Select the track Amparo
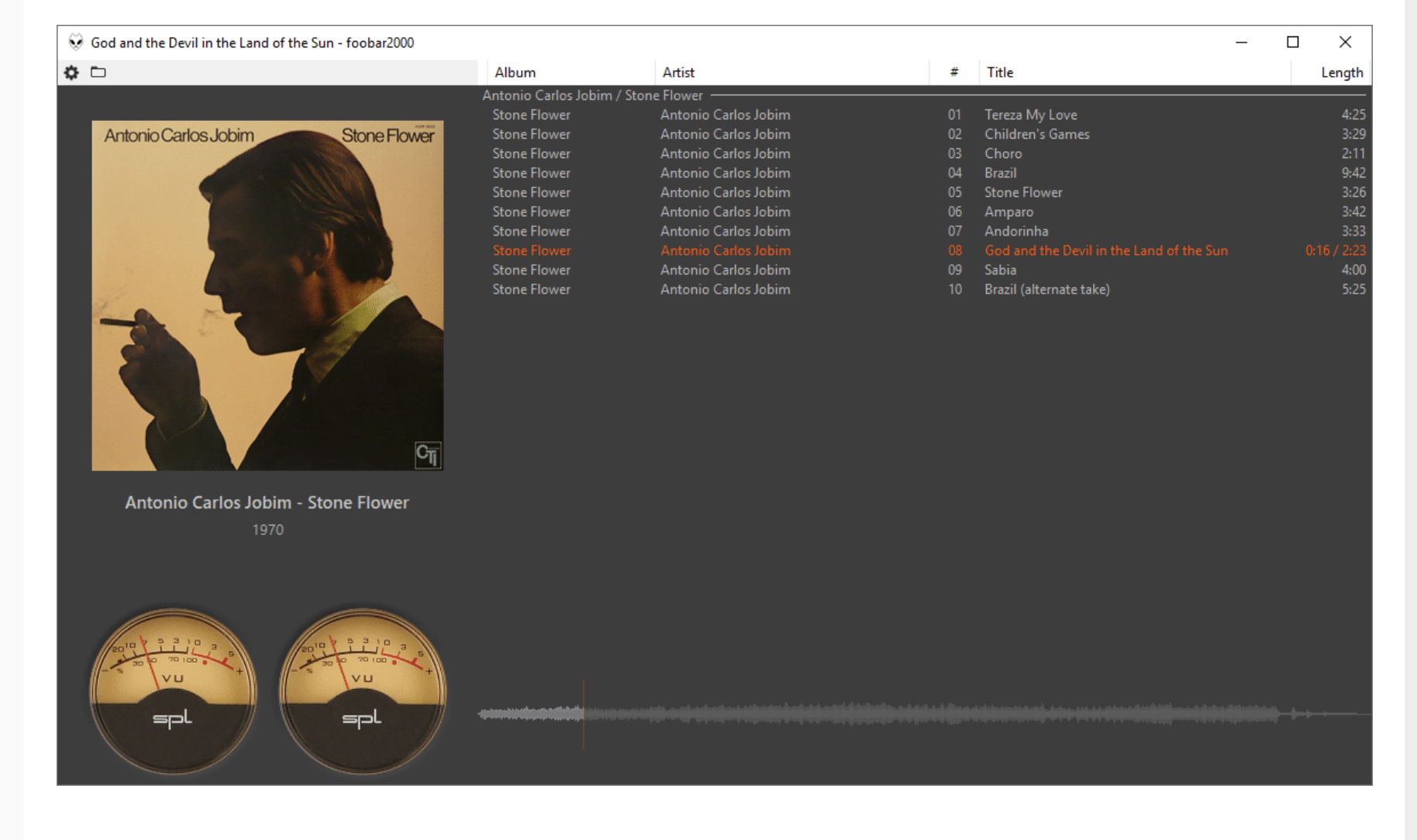The height and width of the screenshot is (840, 1417). (925, 212)
